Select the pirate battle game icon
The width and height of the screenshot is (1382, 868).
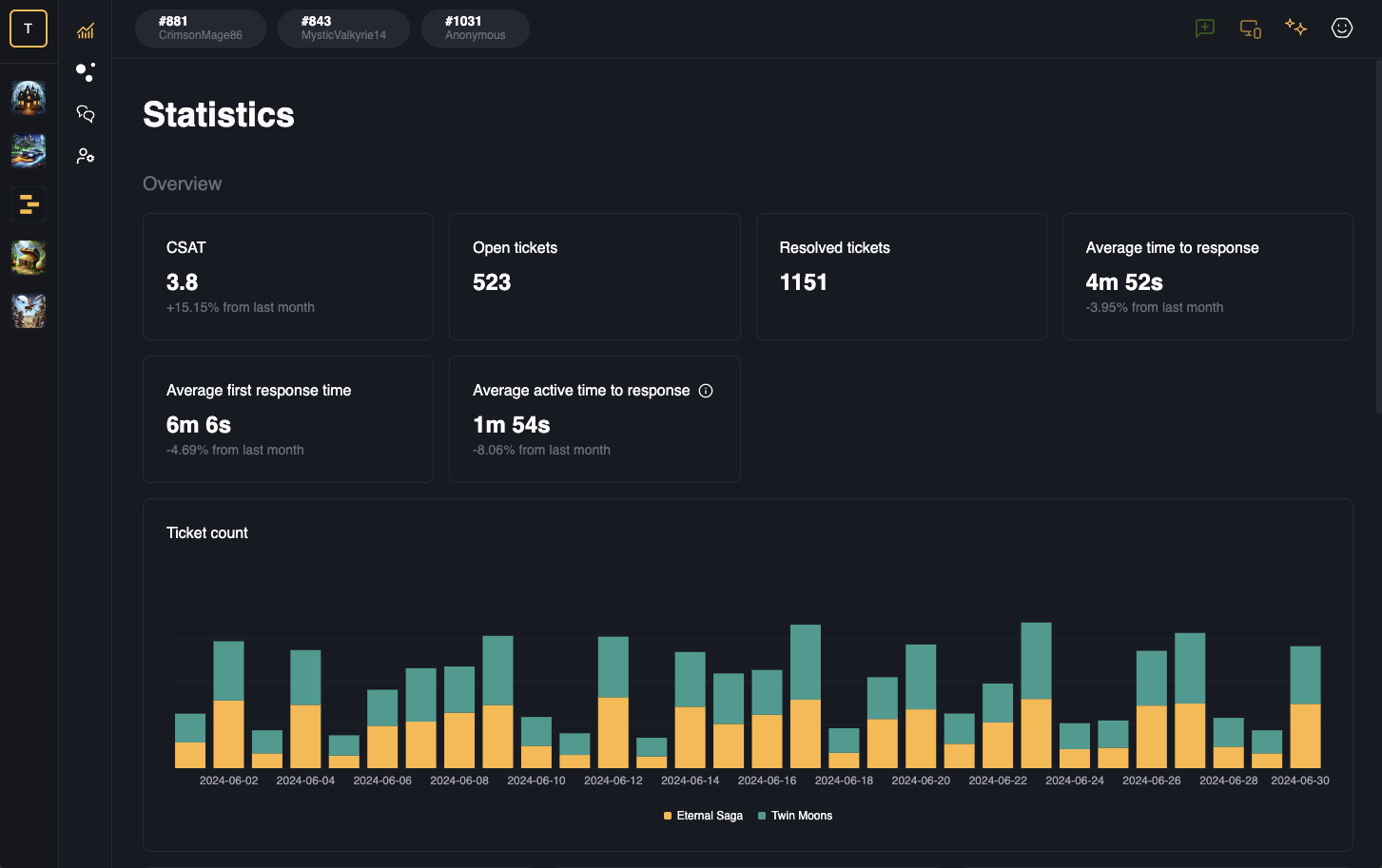click(x=29, y=311)
